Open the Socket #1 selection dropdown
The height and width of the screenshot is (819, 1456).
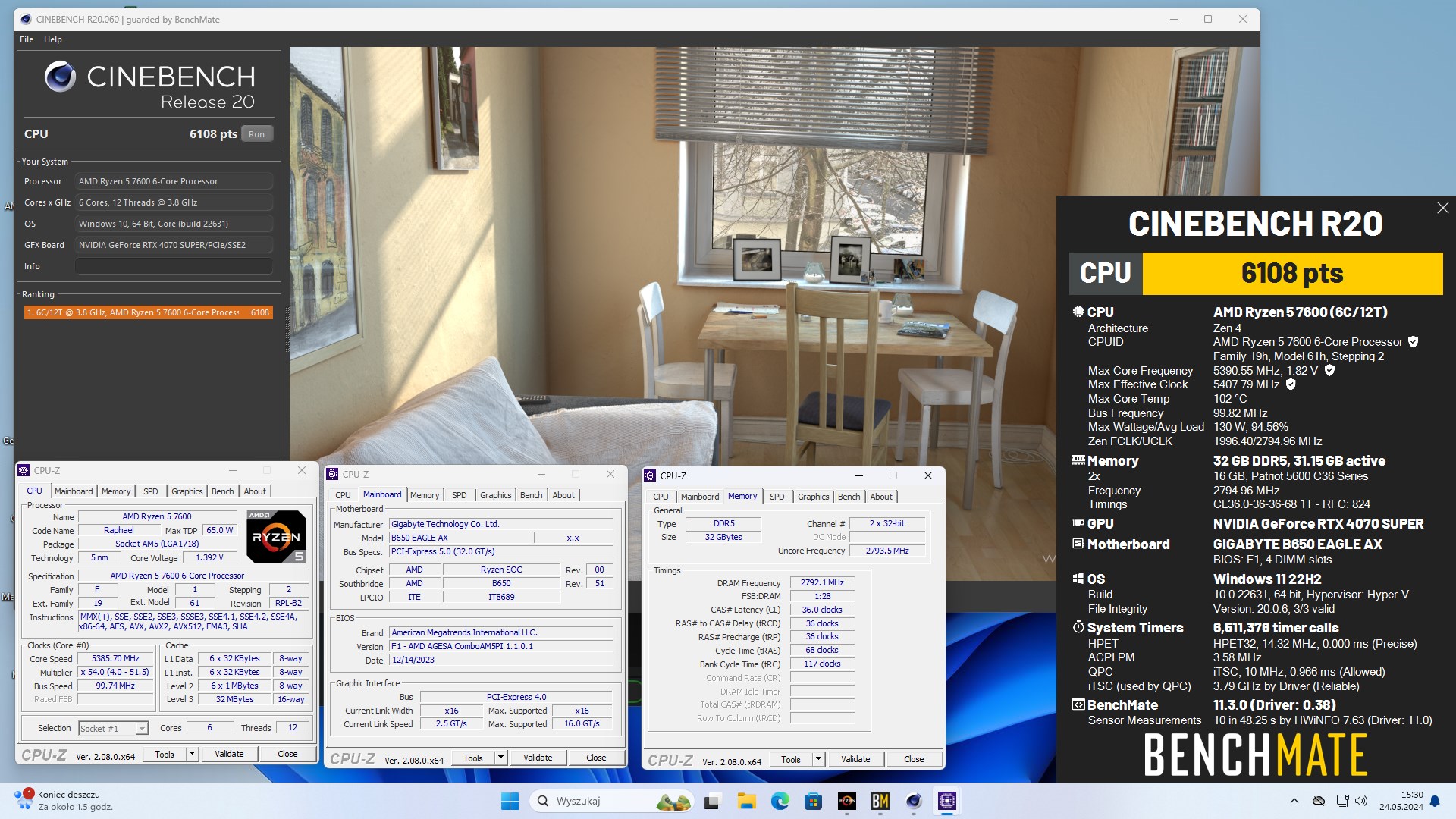(x=113, y=728)
